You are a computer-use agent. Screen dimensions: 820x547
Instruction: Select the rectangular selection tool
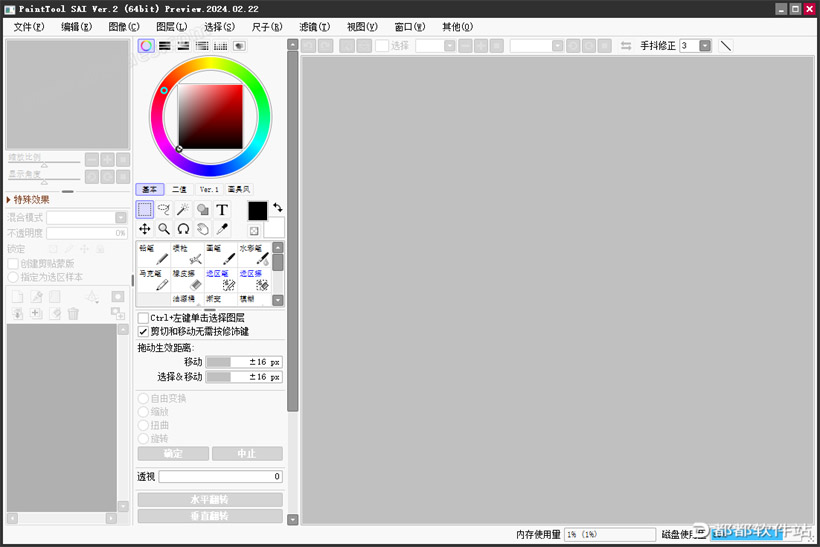145,210
